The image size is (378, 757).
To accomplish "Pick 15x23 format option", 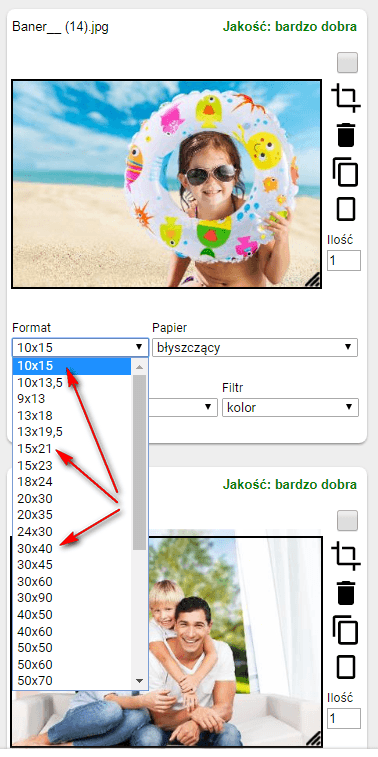I will click(x=72, y=465).
